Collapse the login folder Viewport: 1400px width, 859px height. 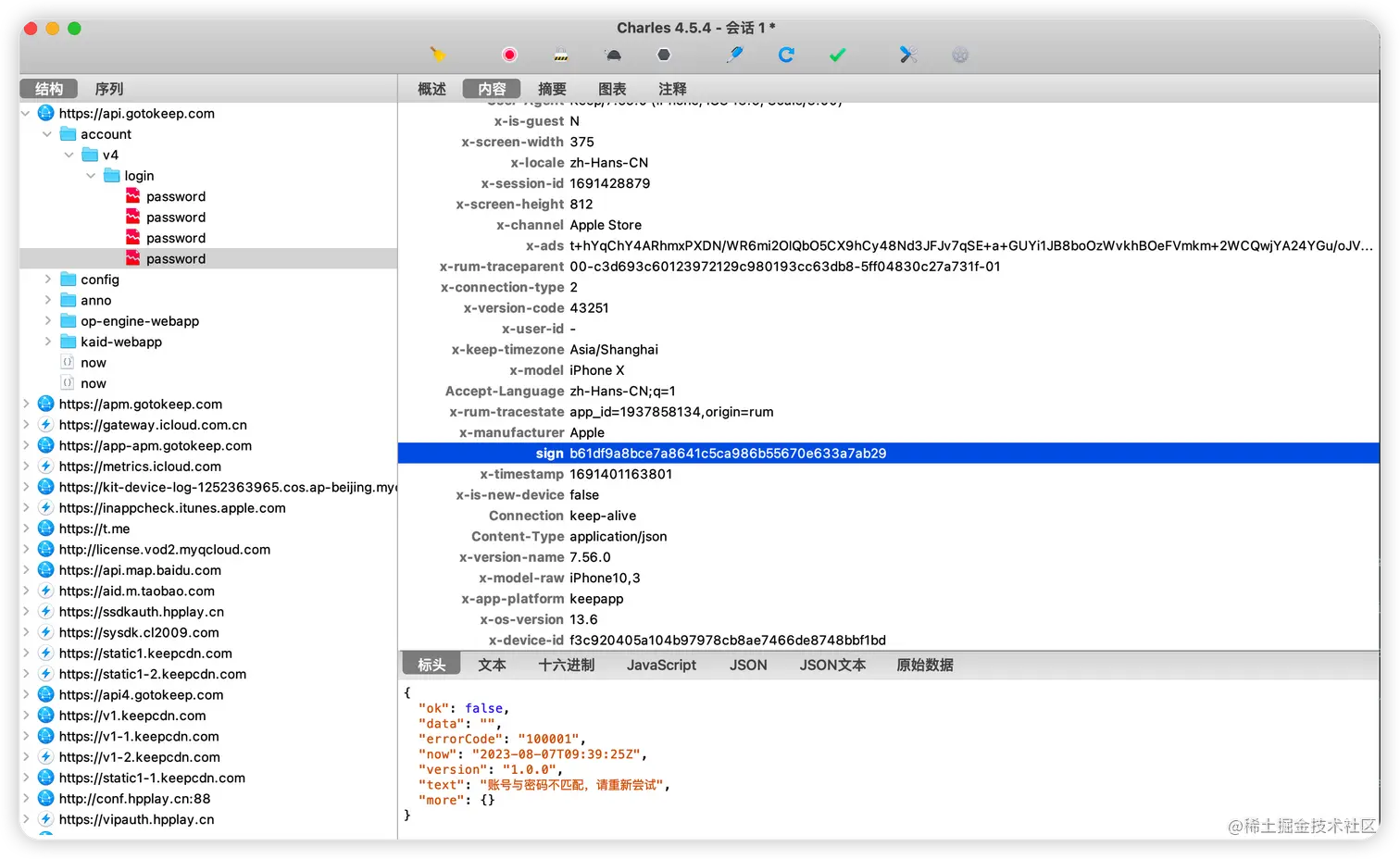pos(91,175)
